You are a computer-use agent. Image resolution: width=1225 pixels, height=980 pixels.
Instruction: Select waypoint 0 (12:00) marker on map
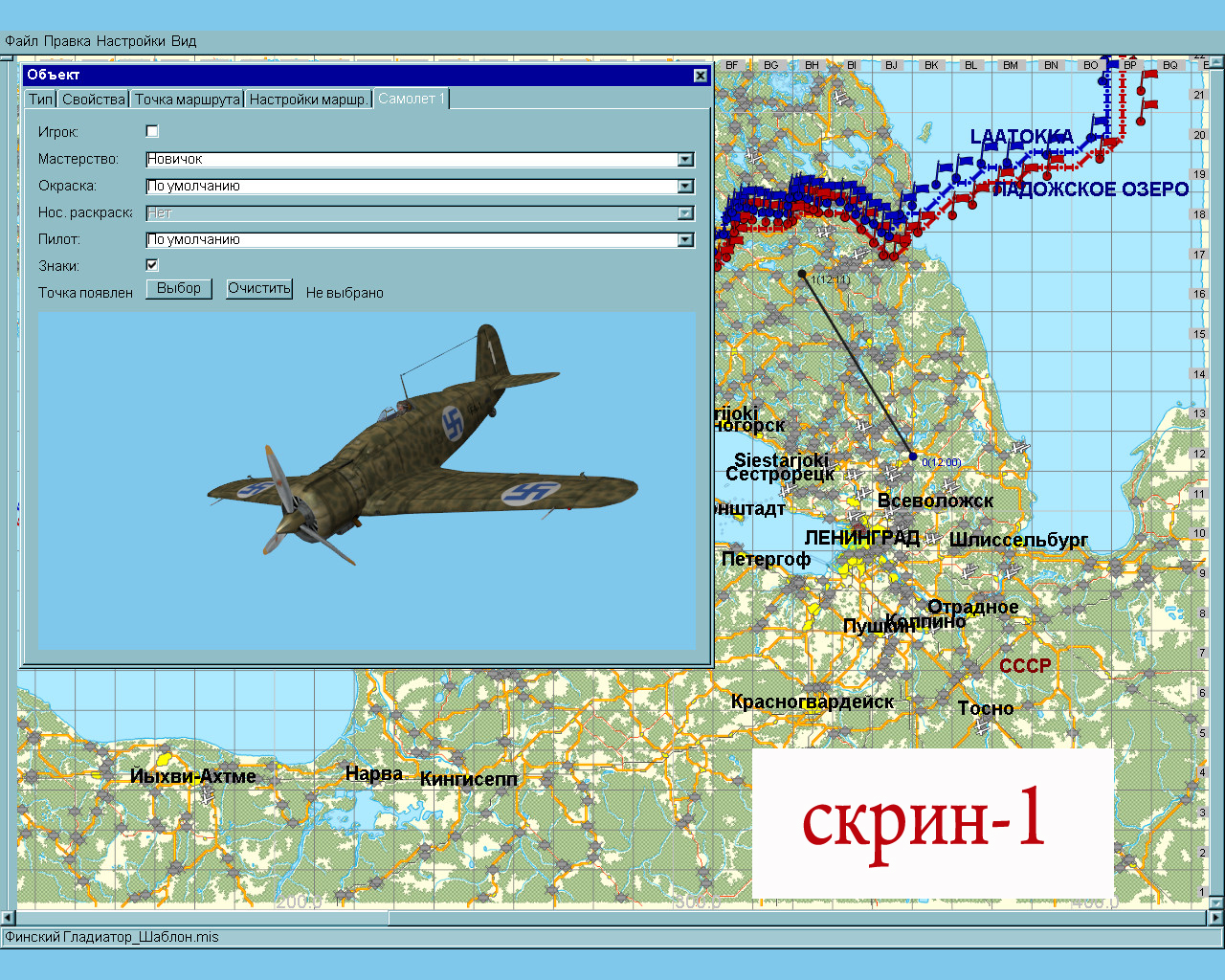coord(913,457)
